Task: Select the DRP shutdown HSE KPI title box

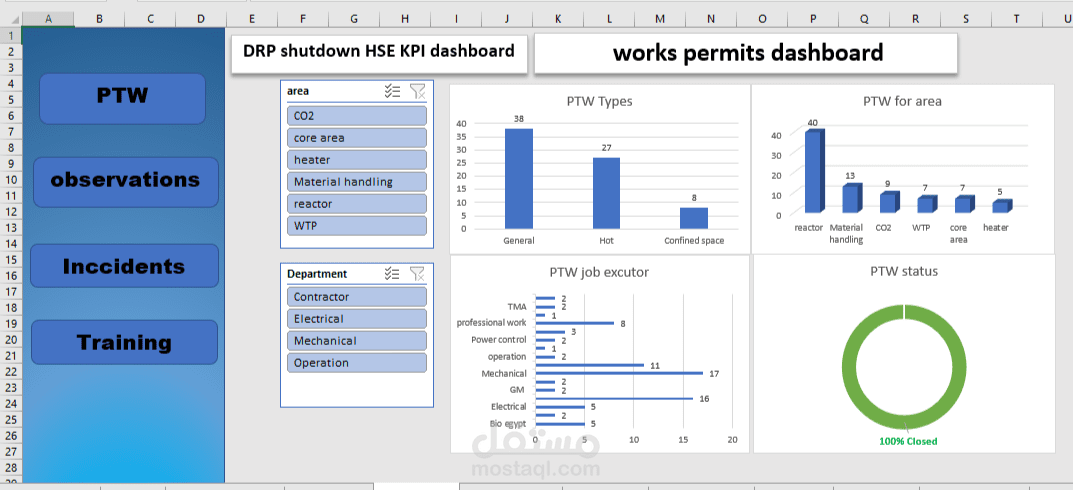Action: click(379, 54)
